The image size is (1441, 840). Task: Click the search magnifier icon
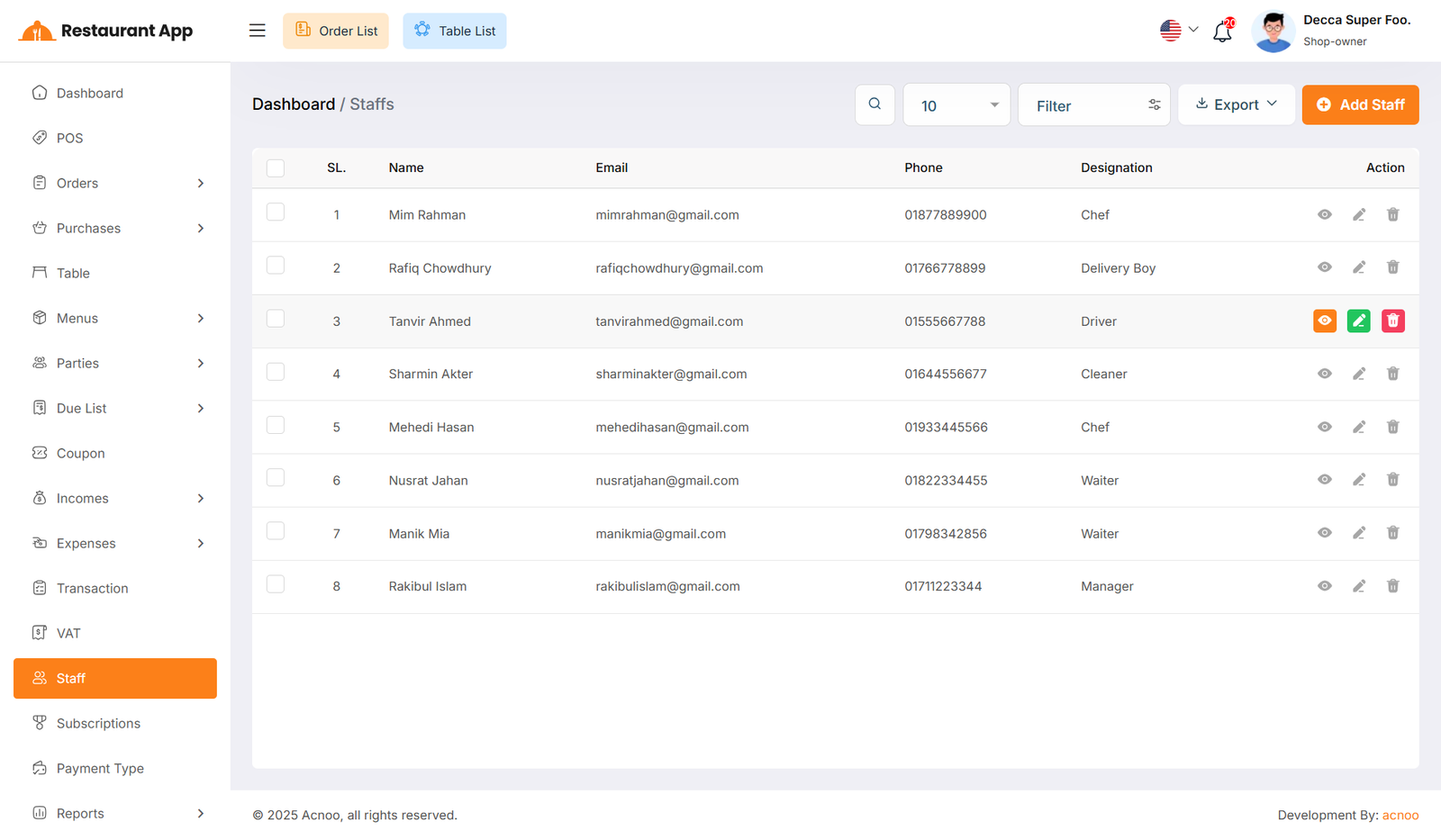[875, 104]
